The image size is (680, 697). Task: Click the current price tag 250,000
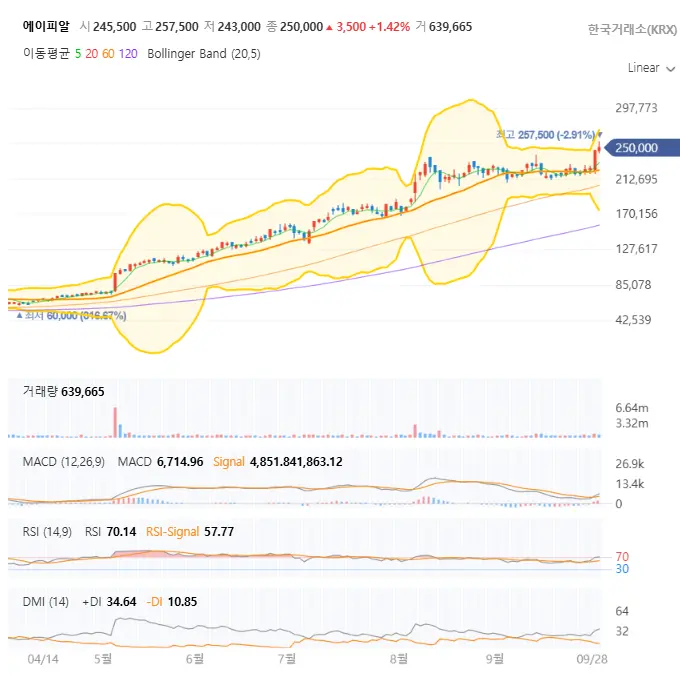[x=642, y=148]
